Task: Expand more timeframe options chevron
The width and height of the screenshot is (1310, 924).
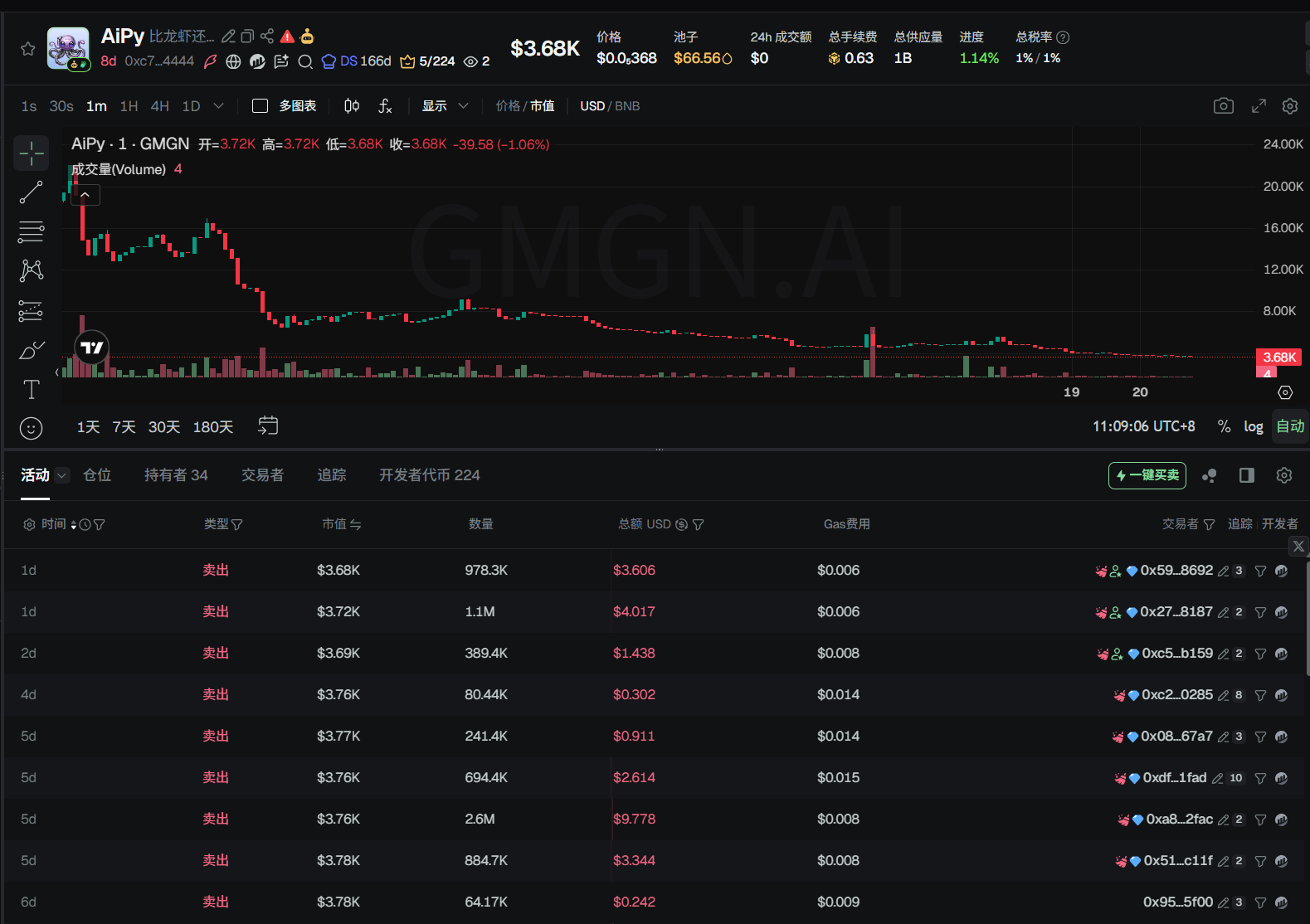Action: [x=218, y=106]
